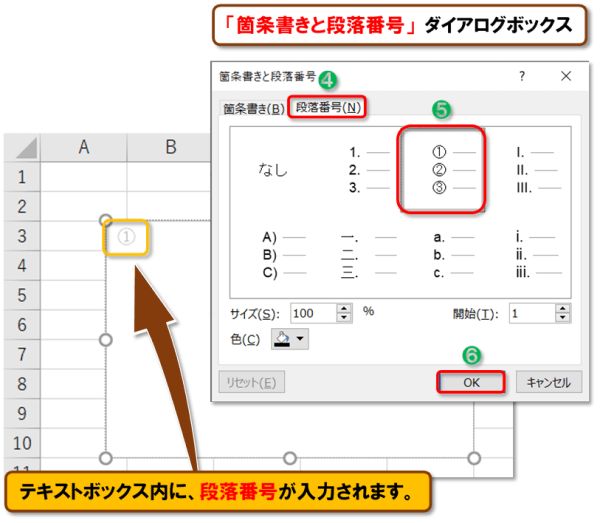Select row 1 header
Viewport: 600px width, 523px height.
(22, 177)
